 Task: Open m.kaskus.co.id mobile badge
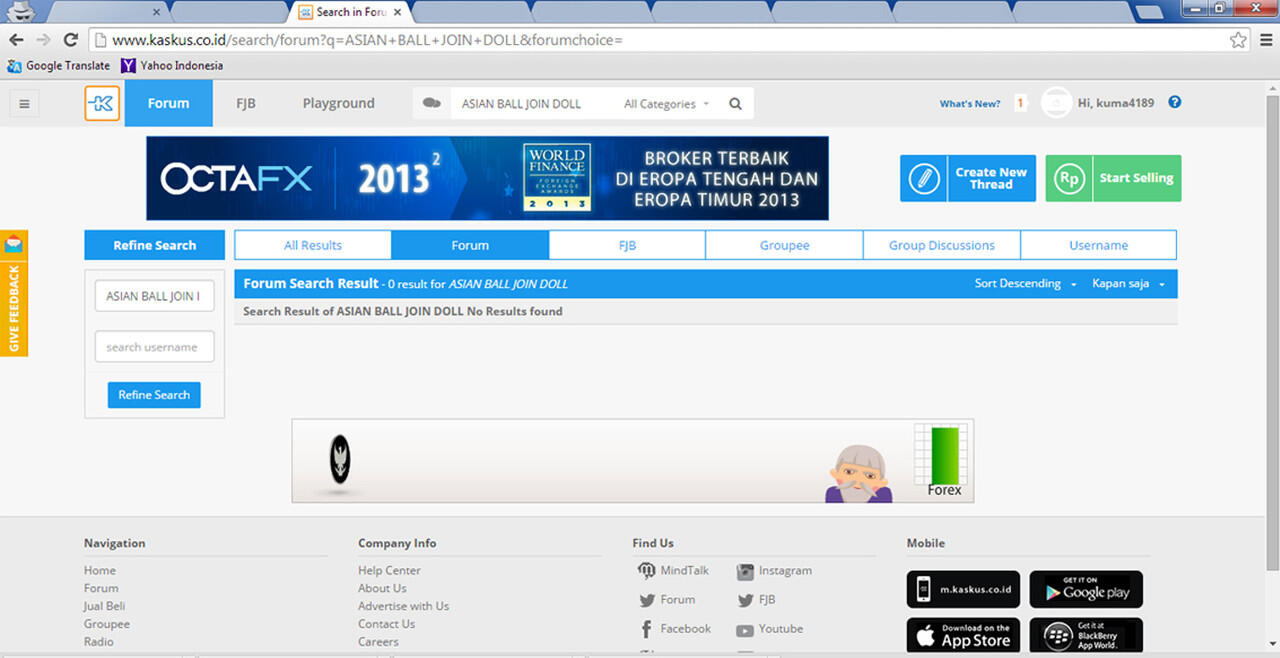coord(963,589)
